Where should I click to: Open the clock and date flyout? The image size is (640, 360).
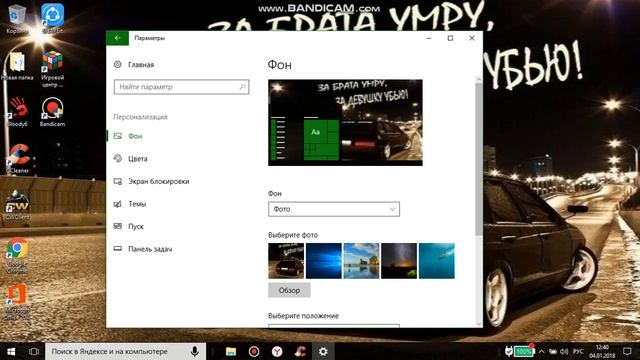tap(602, 351)
